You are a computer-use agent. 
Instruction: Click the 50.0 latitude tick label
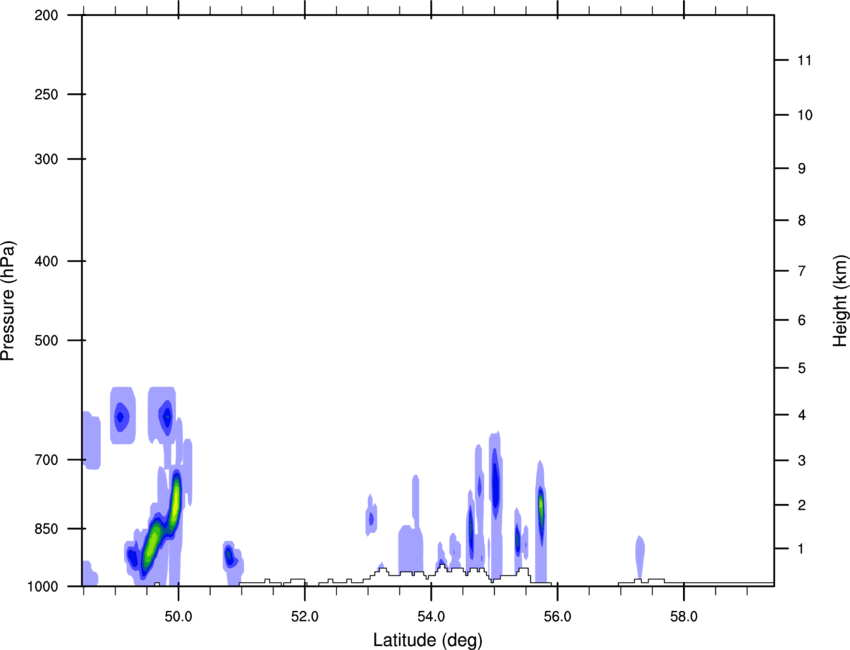tap(178, 617)
